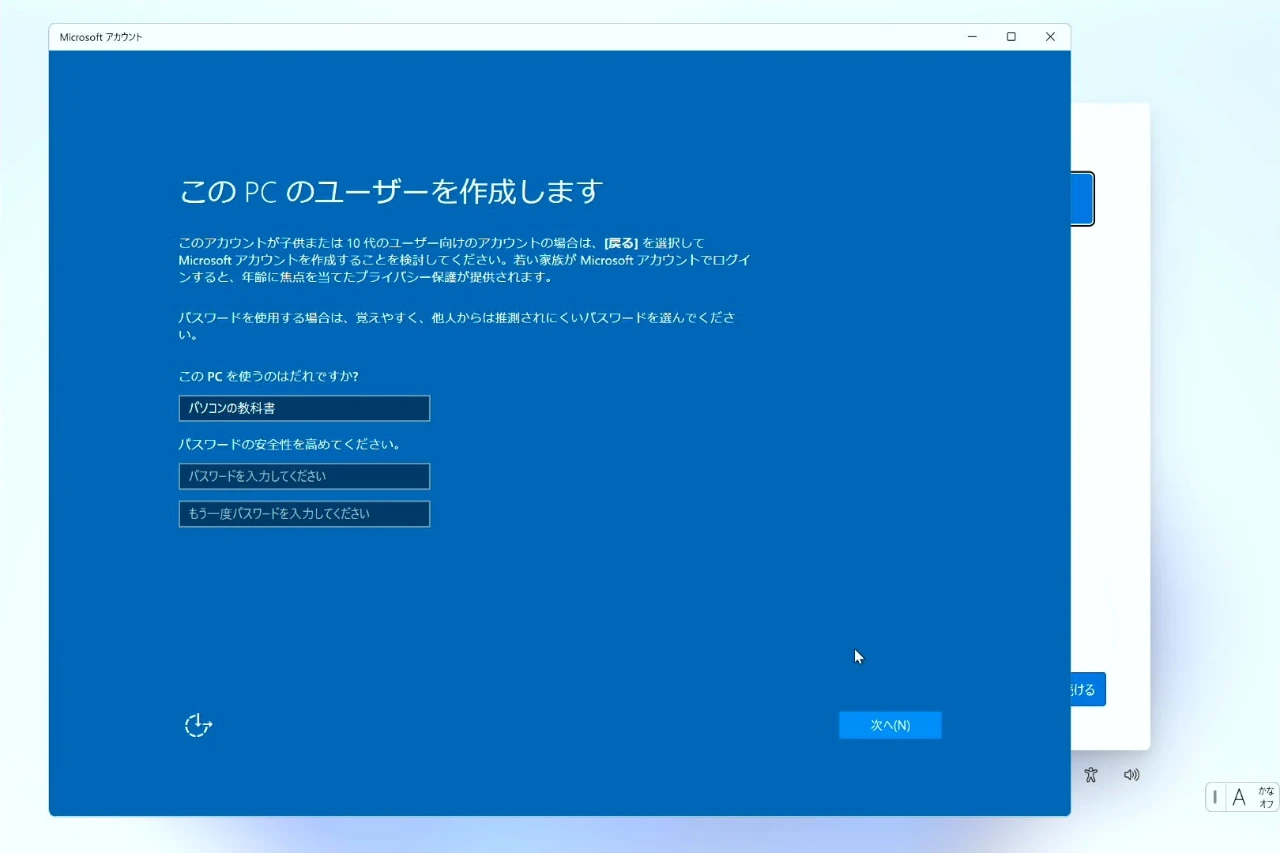Click the この PC を使うのはだれですか? label
1280x853 pixels.
pyautogui.click(x=268, y=376)
